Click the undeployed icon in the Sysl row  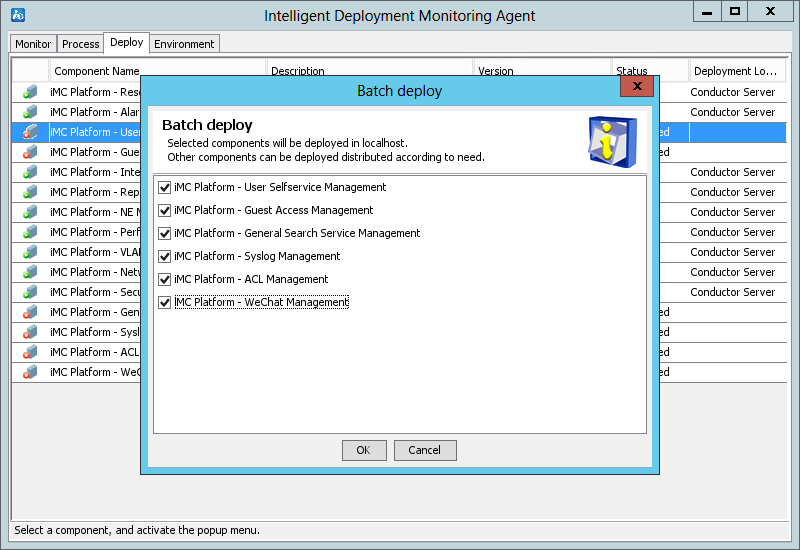coord(30,332)
